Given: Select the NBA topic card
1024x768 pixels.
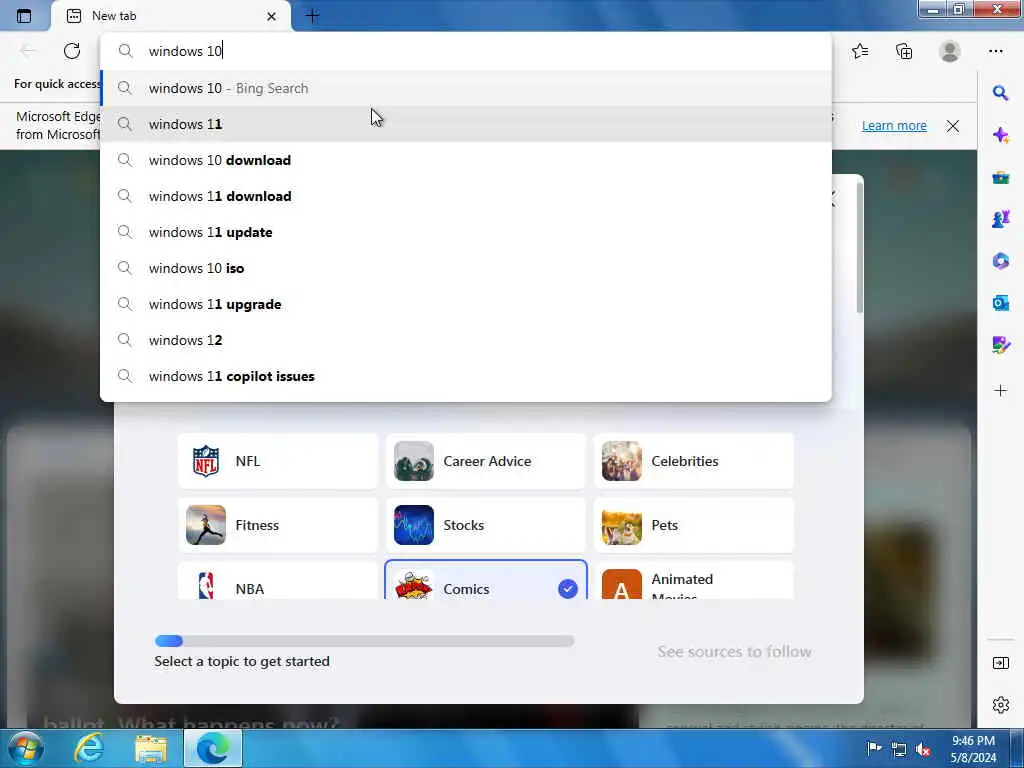Looking at the screenshot, I should click(278, 581).
